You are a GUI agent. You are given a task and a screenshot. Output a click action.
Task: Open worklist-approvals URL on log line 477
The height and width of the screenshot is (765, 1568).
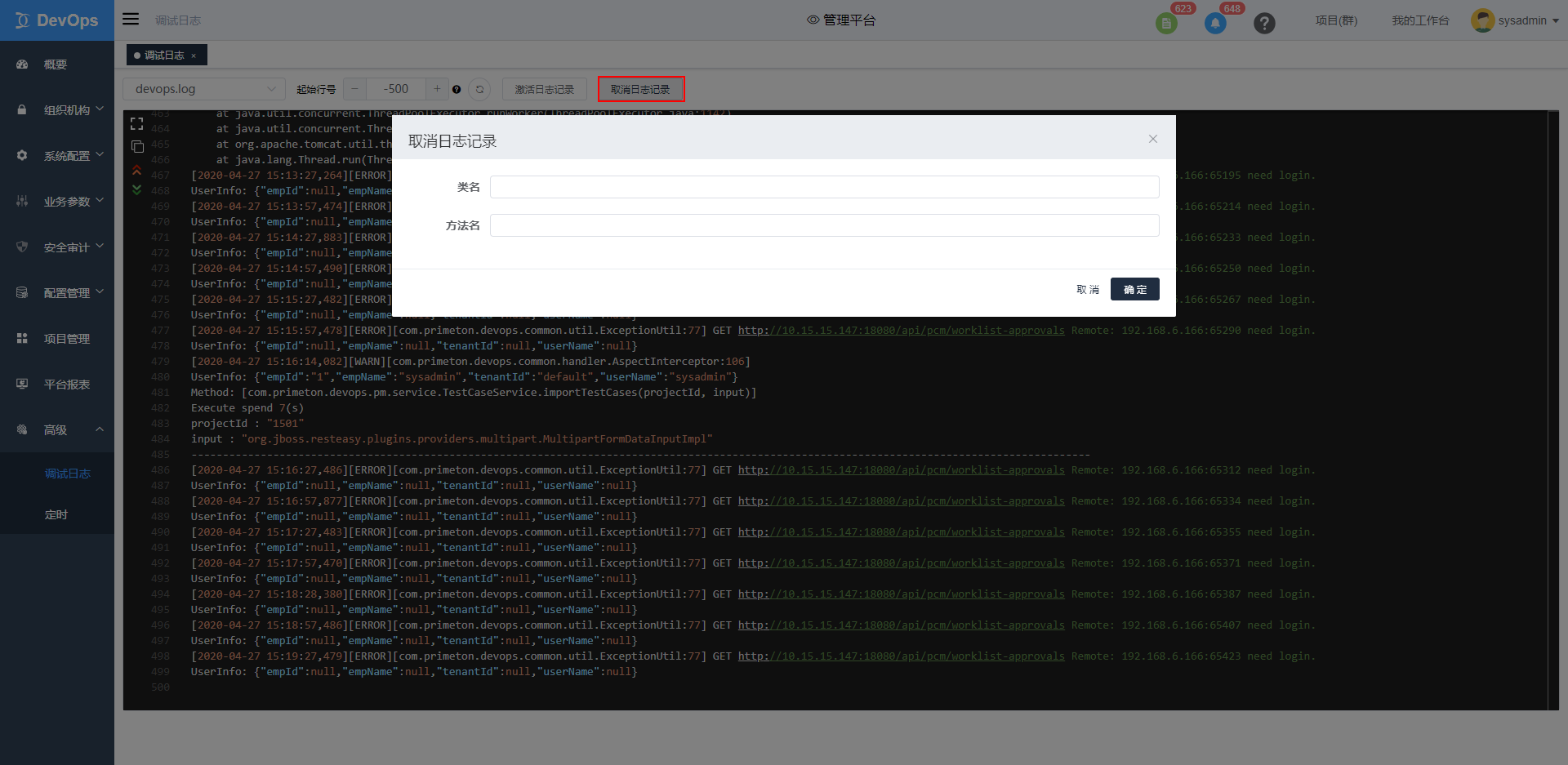pyautogui.click(x=902, y=331)
